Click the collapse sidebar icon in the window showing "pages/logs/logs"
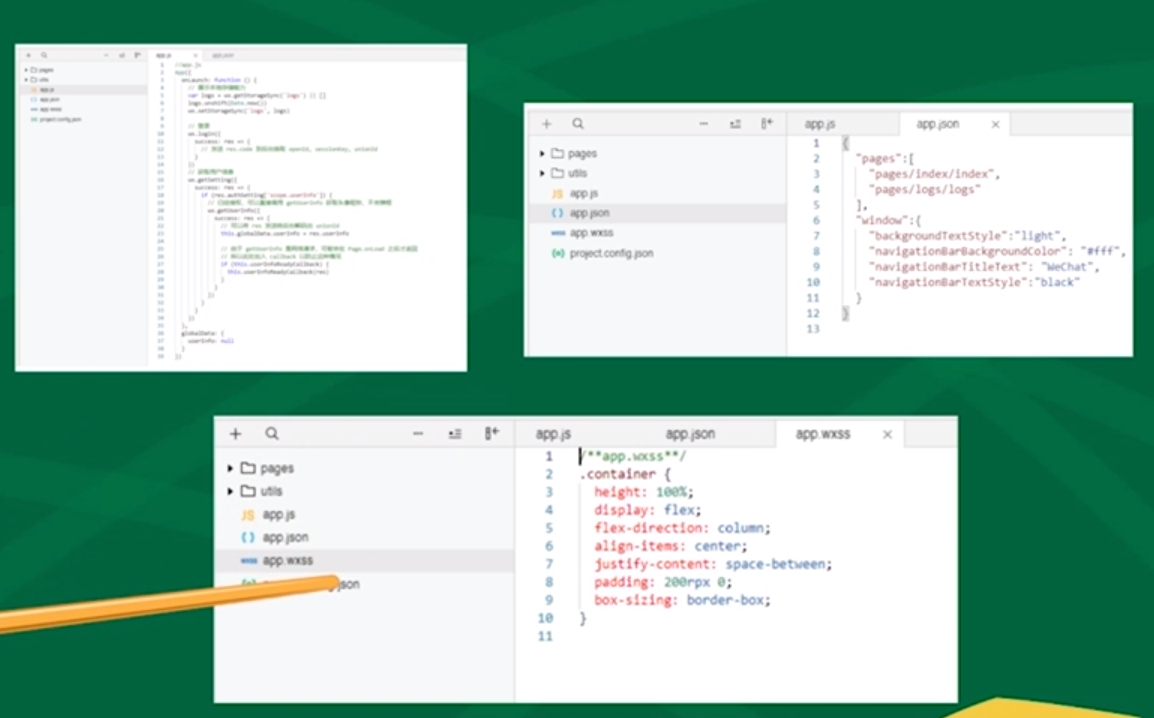This screenshot has width=1154, height=718. 767,124
